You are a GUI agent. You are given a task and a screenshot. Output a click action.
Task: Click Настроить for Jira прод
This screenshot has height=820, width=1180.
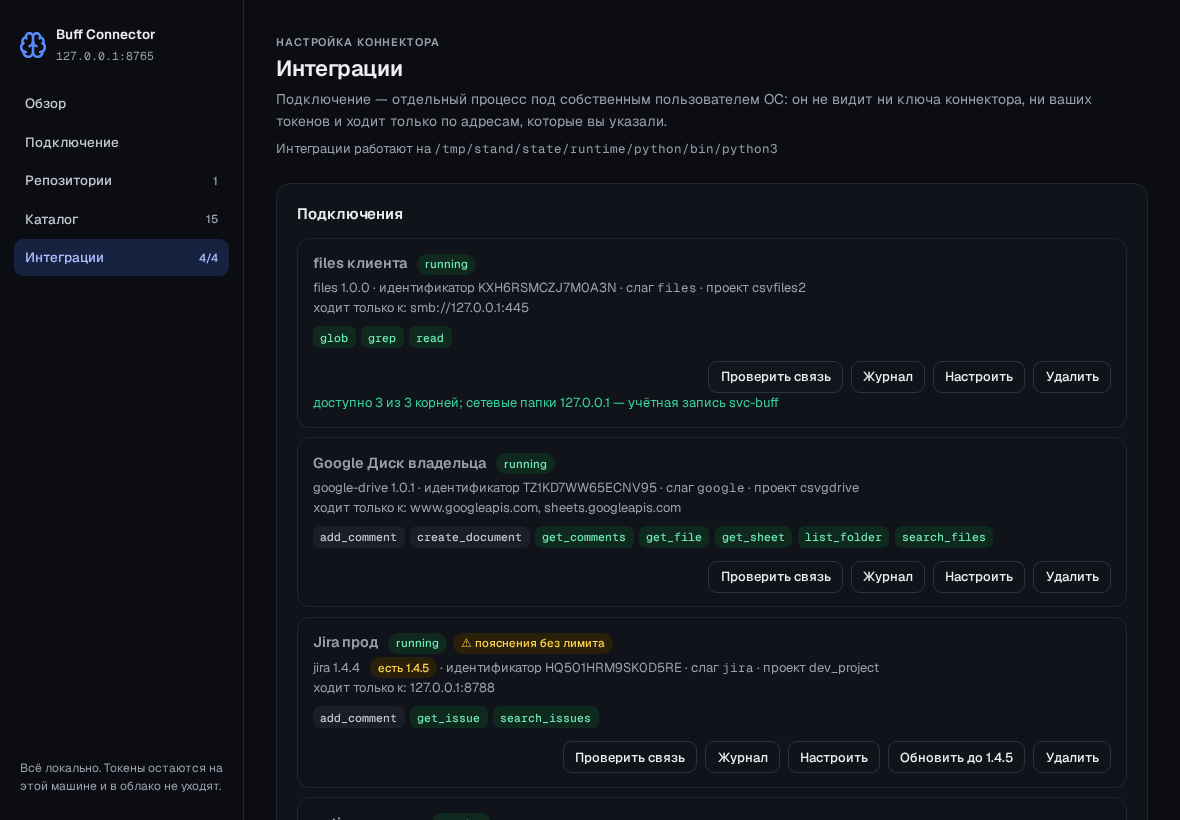(x=834, y=758)
